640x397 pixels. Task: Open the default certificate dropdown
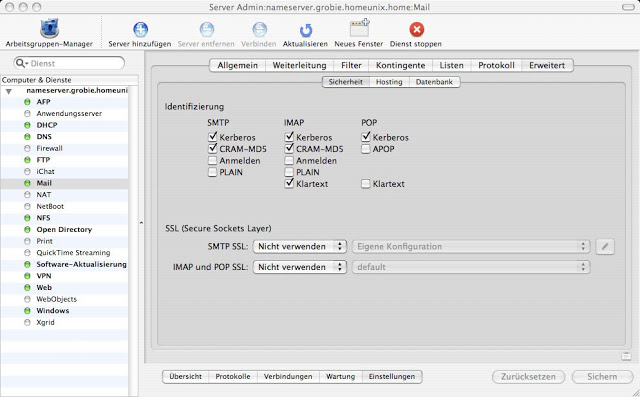pyautogui.click(x=471, y=267)
